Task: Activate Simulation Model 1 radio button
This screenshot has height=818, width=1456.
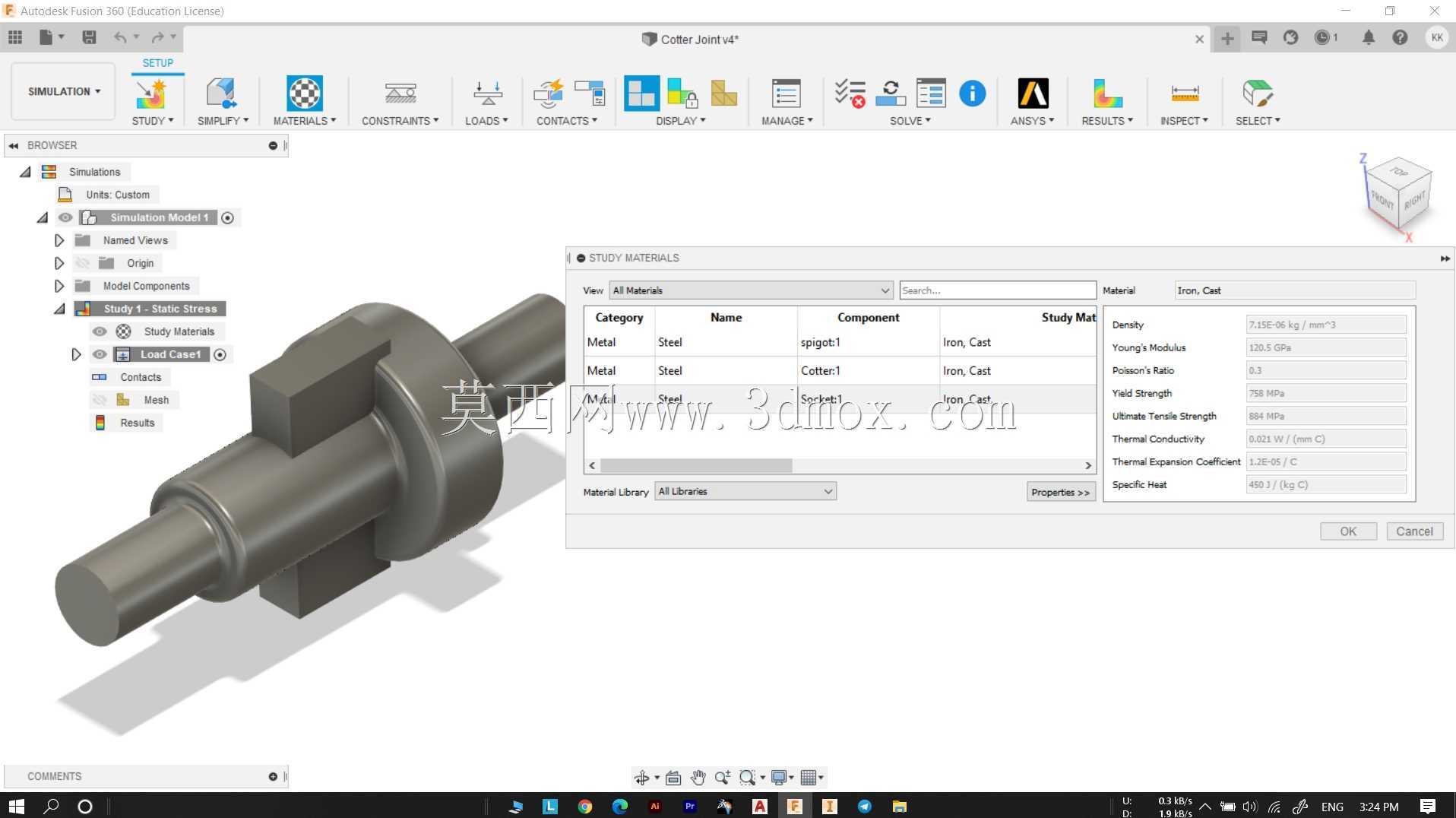Action: (227, 217)
